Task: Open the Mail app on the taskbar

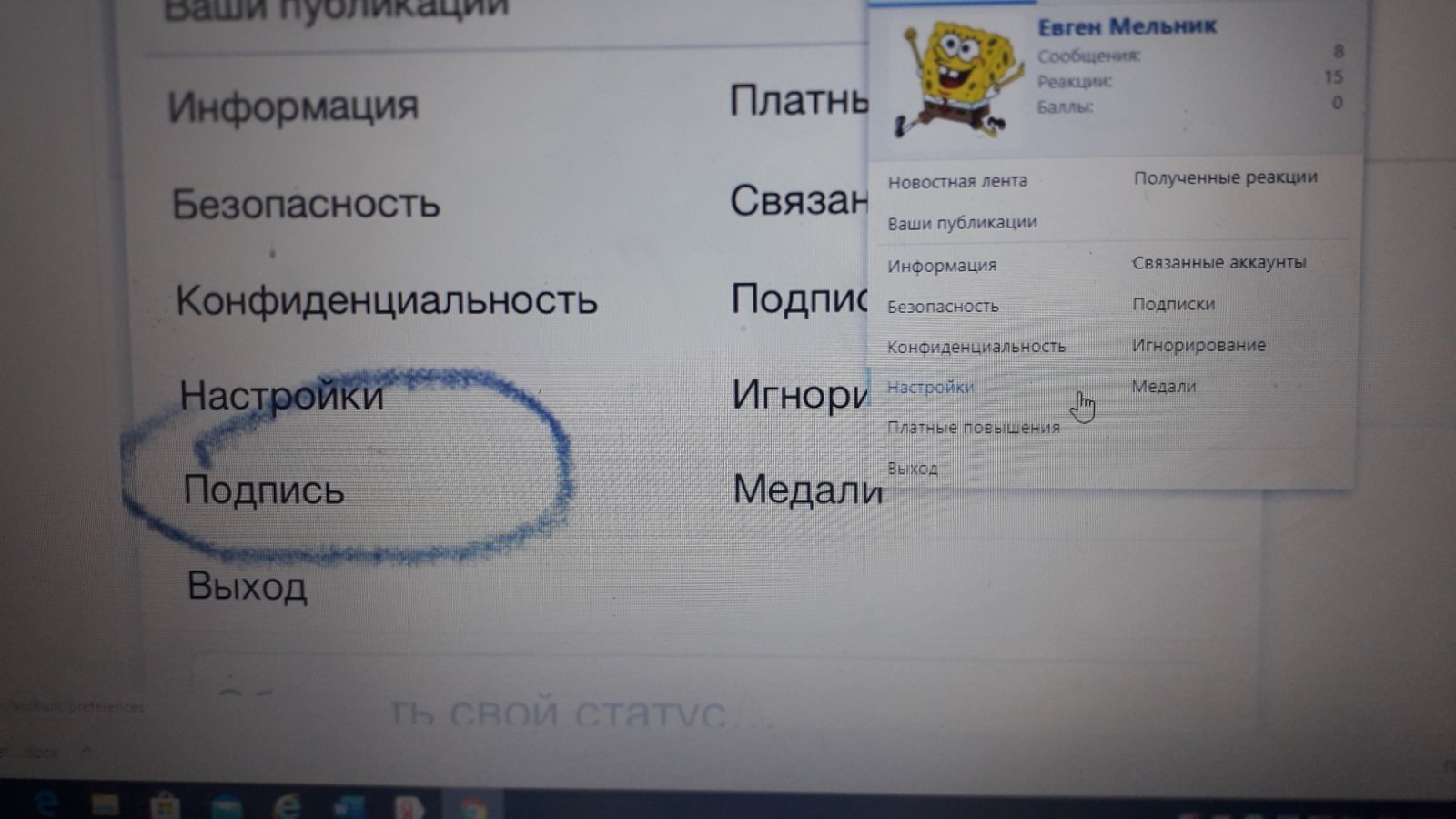Action: [x=226, y=805]
